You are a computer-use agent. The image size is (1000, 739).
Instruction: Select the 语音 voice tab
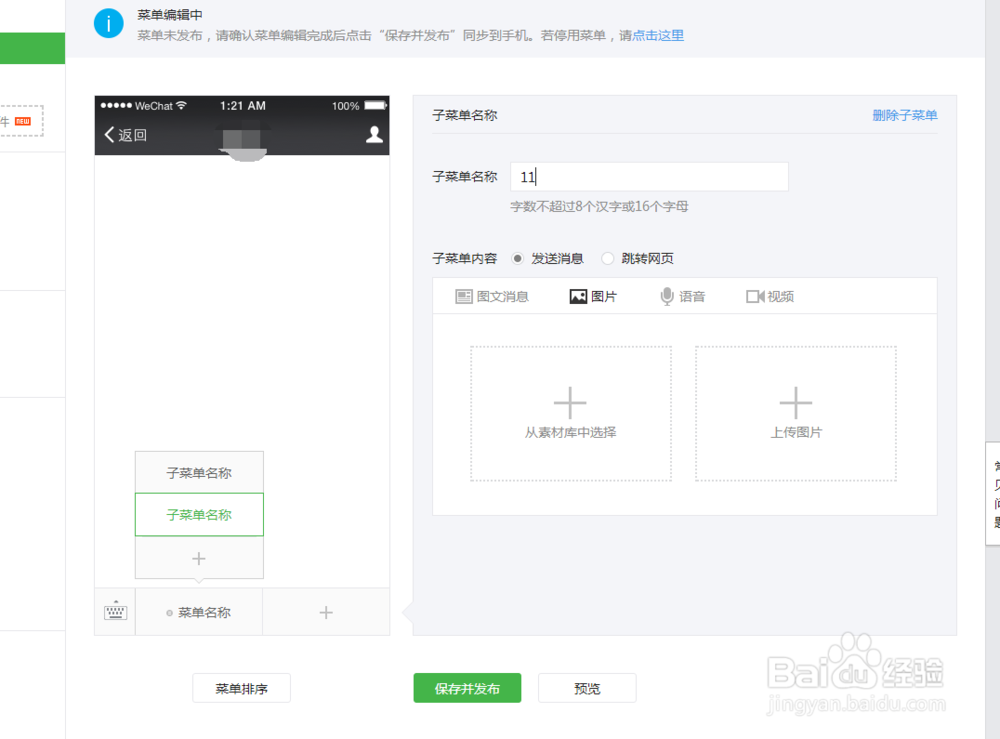(x=682, y=296)
